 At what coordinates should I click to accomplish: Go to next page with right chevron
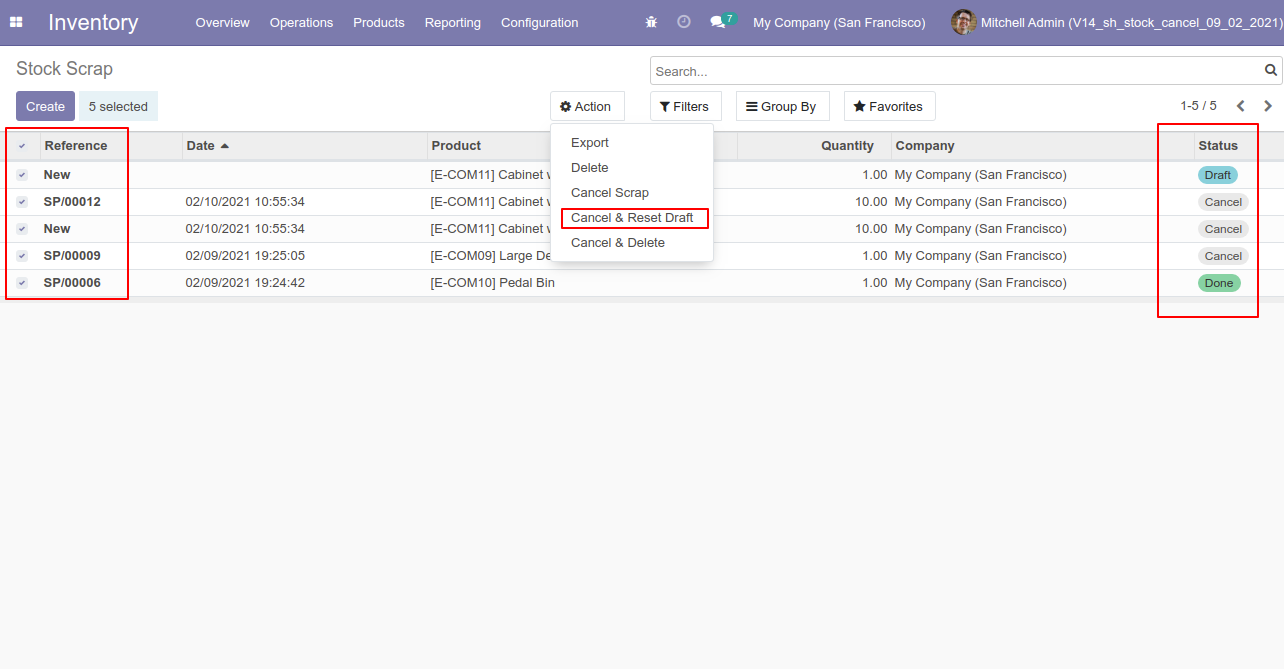tap(1268, 106)
